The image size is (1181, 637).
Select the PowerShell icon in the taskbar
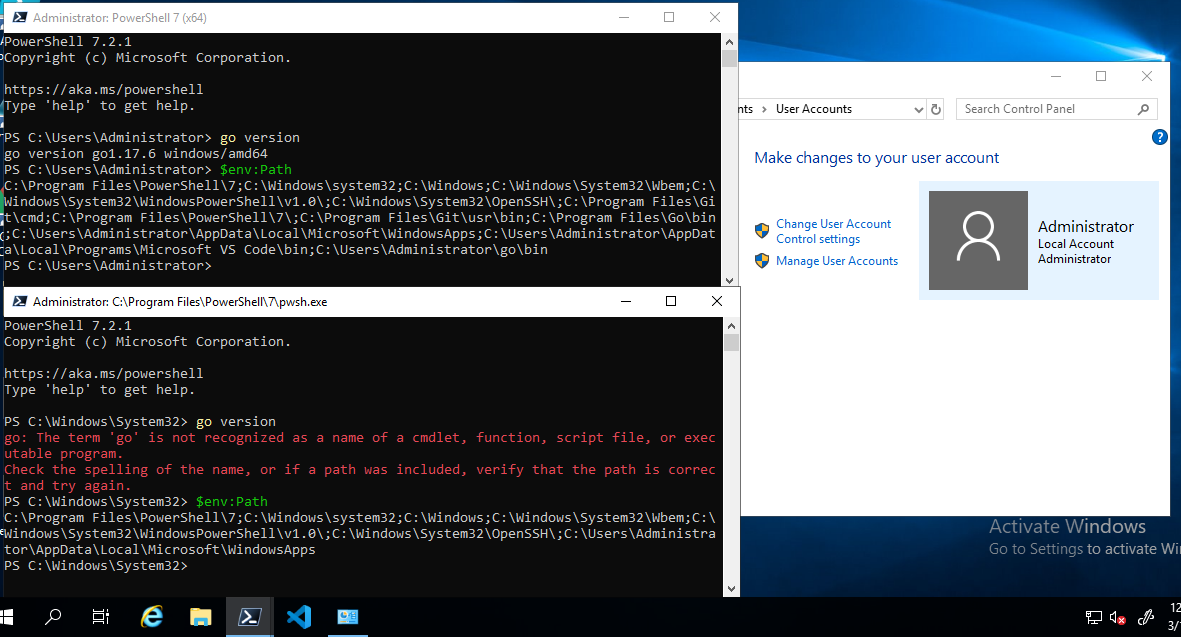pyautogui.click(x=249, y=617)
